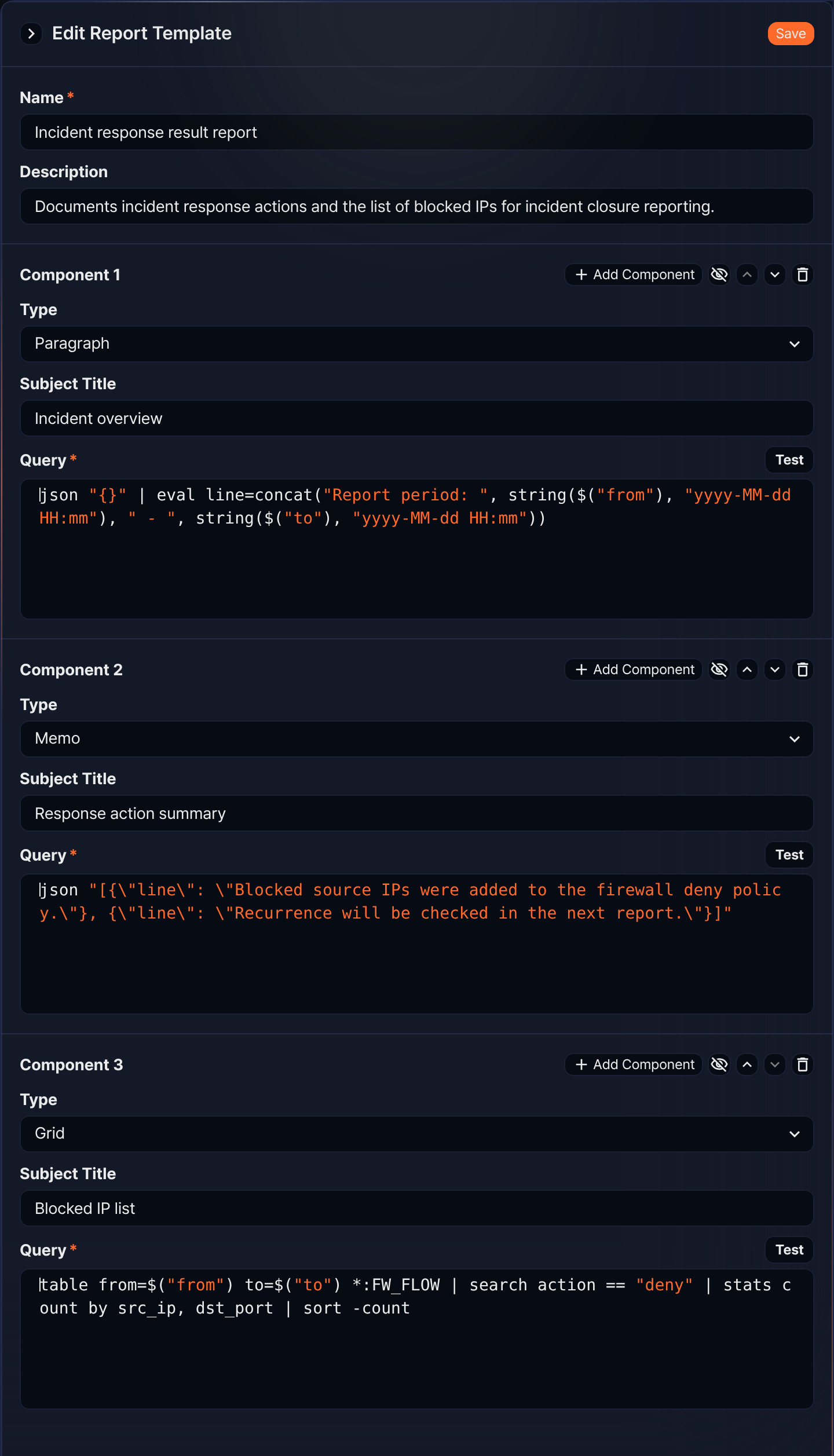Edit the 'Incident overview' subject title
This screenshot has height=1456, width=834.
click(417, 419)
